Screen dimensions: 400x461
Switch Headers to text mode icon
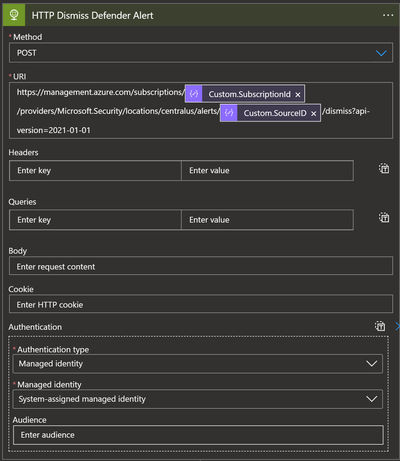point(384,168)
